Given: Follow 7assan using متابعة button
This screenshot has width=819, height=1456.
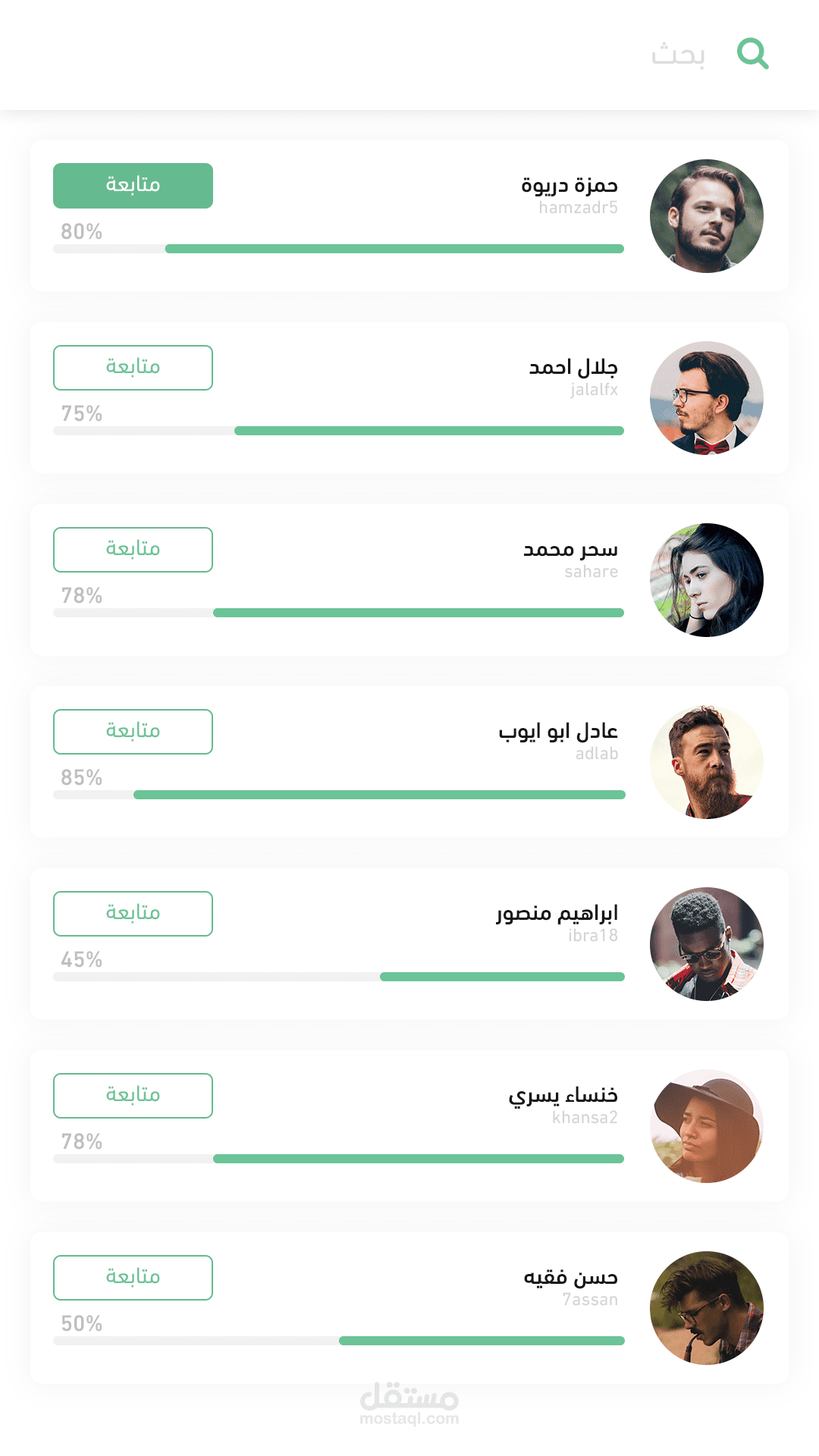Looking at the screenshot, I should point(133,1278).
